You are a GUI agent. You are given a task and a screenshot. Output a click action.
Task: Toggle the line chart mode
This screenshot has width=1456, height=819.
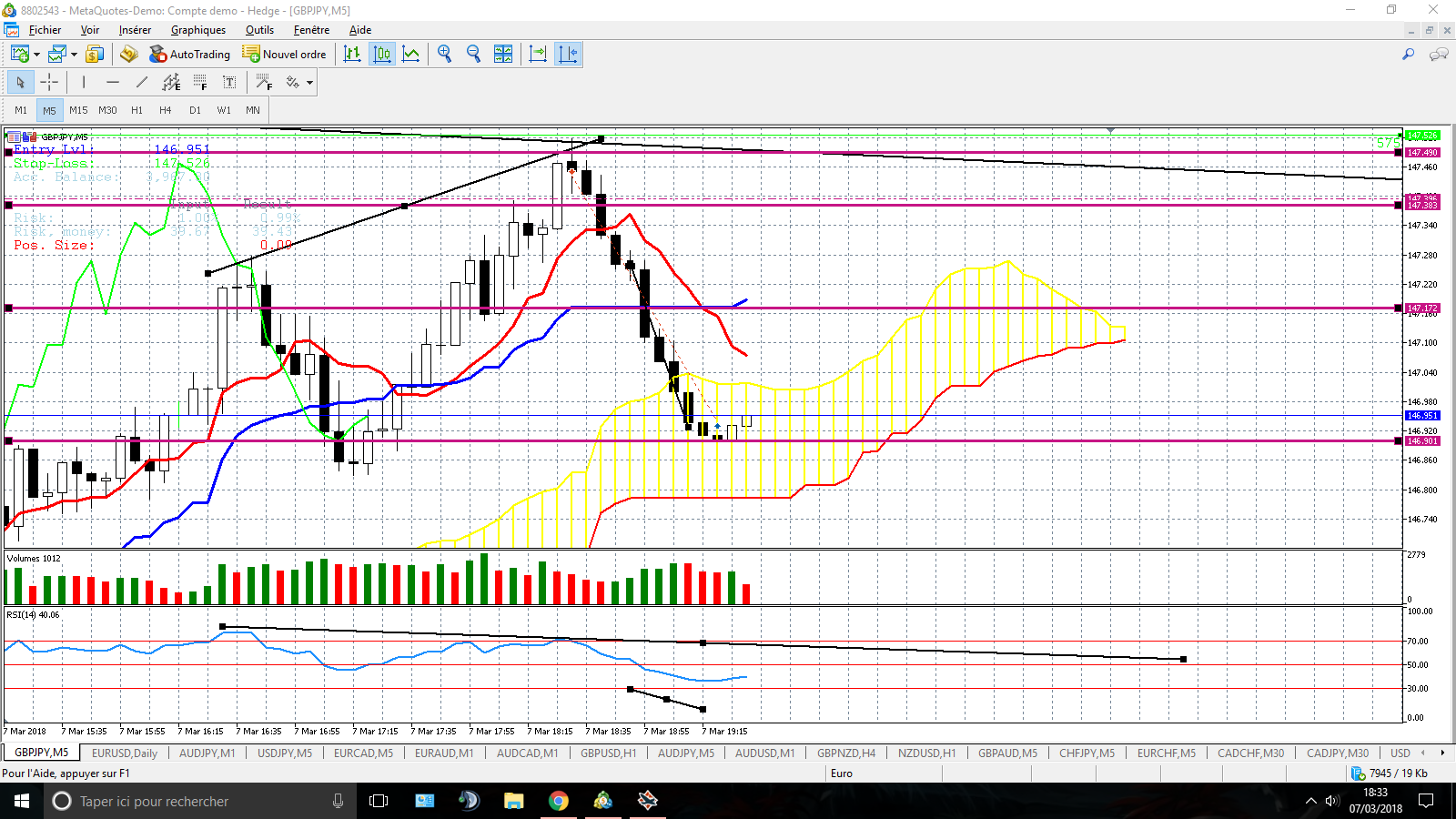coord(411,55)
